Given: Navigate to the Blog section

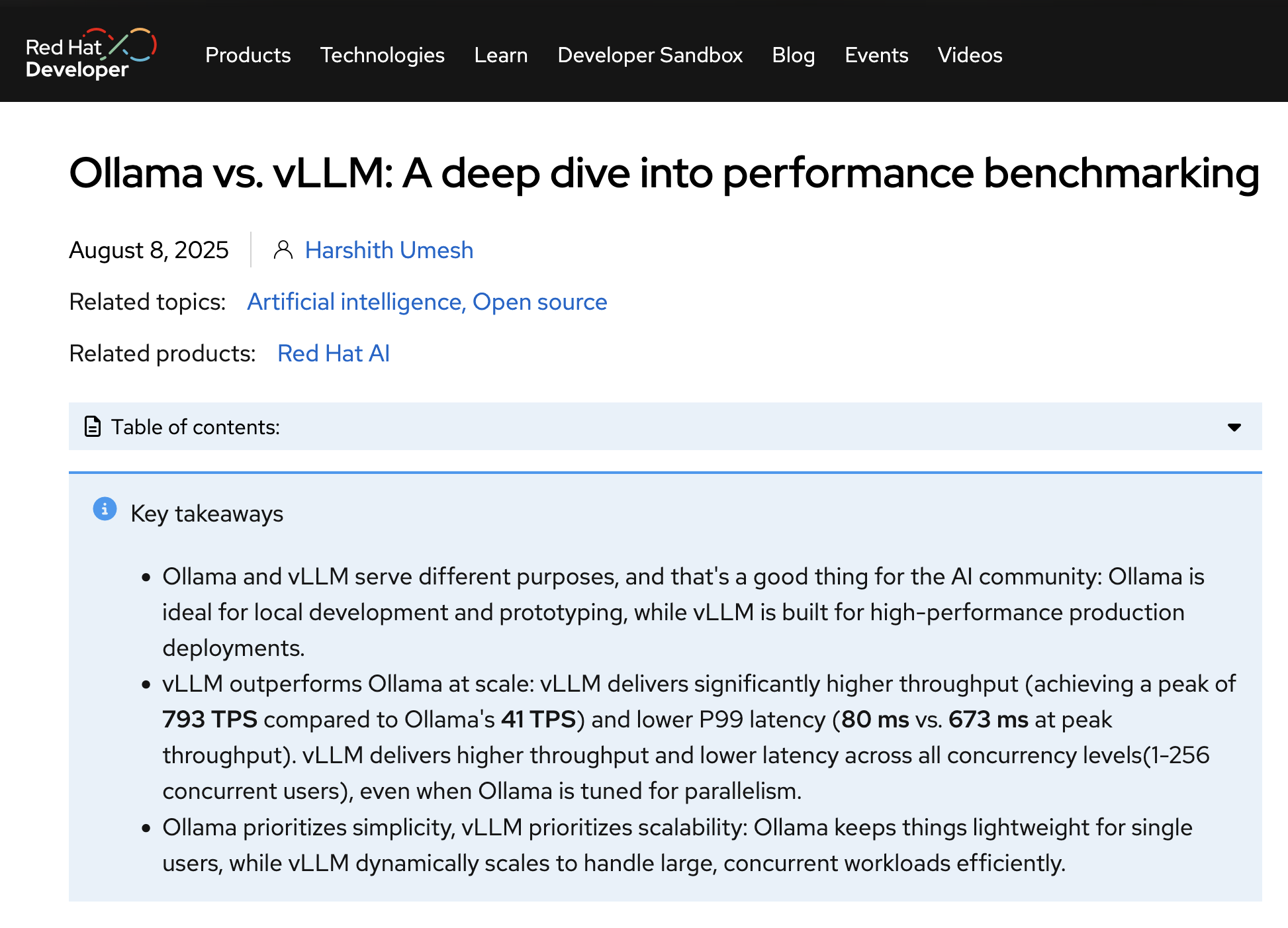Looking at the screenshot, I should [x=793, y=55].
